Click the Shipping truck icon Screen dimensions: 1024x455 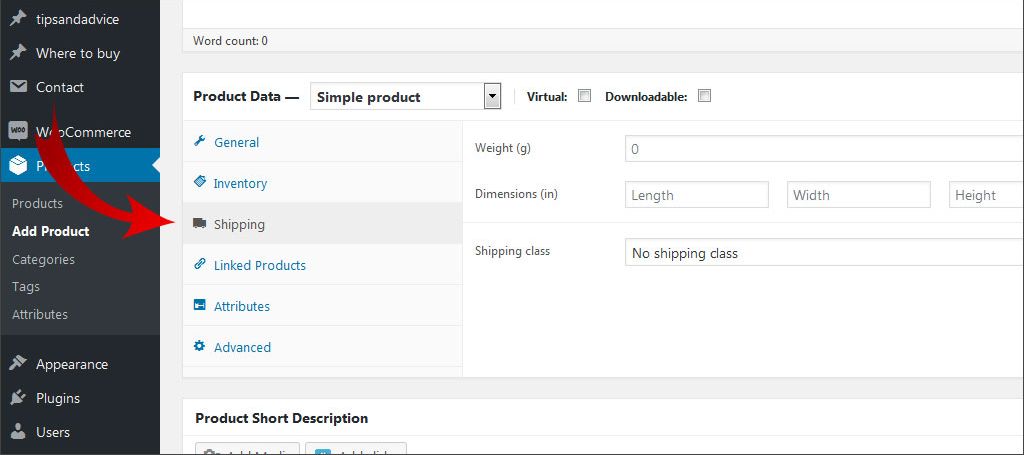coord(199,224)
